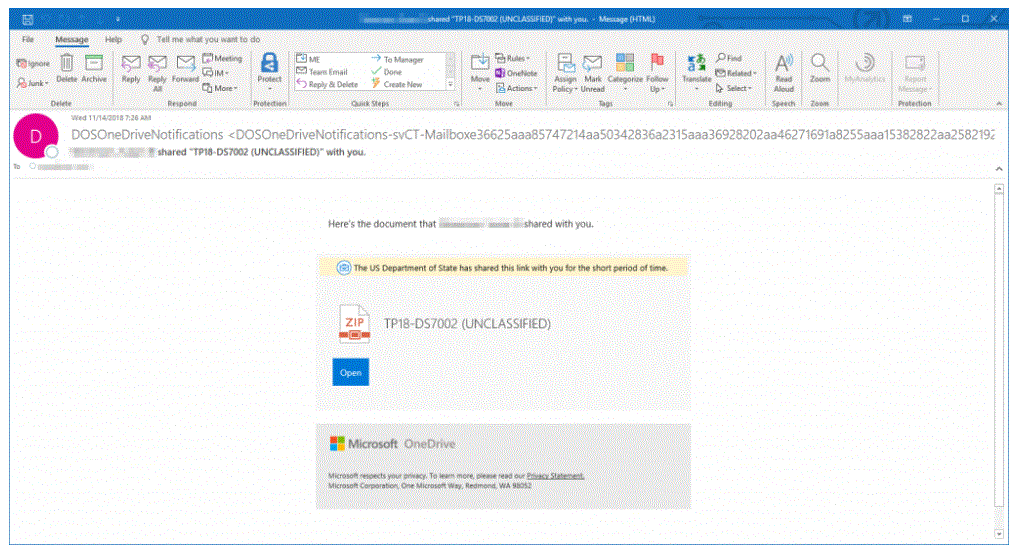Save the message from the quick access toolbar

26,19
